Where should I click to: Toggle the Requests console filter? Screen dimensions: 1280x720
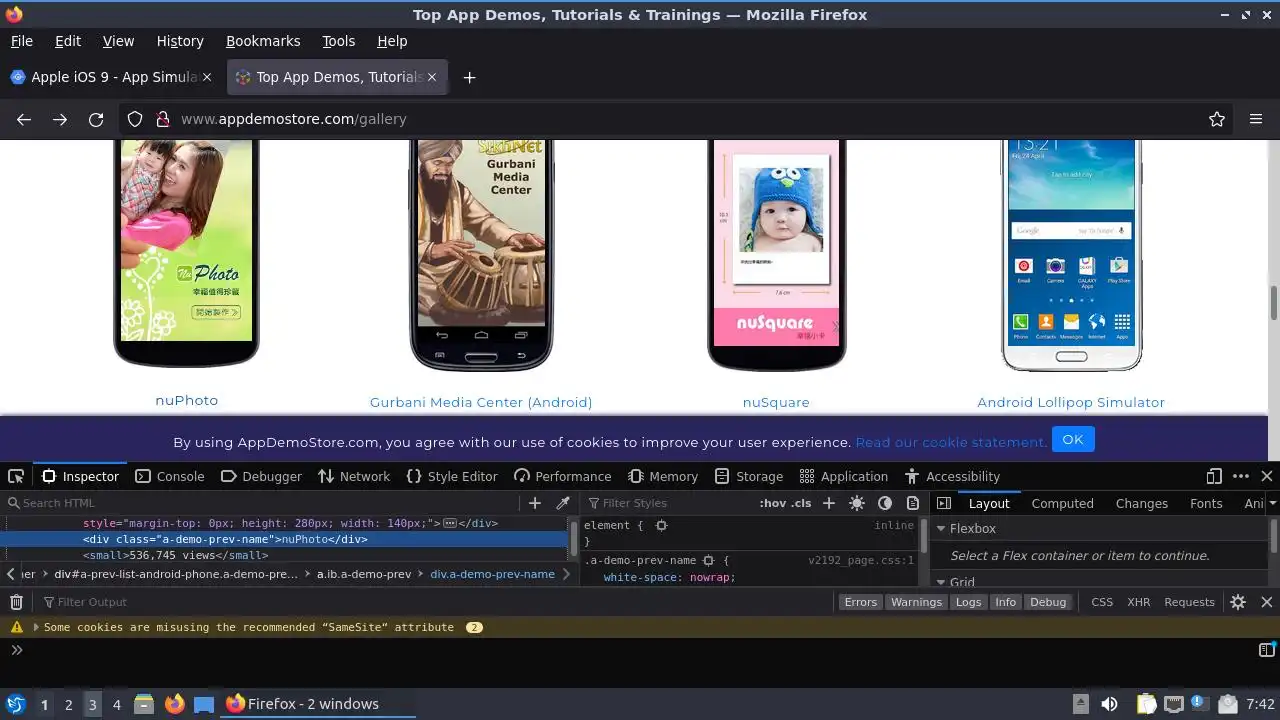pos(1189,602)
